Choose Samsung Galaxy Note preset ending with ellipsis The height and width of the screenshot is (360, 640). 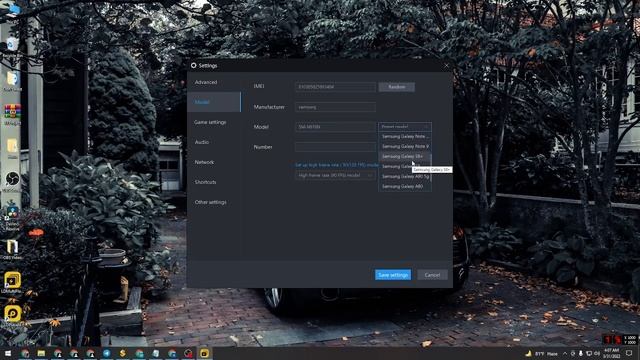[404, 136]
